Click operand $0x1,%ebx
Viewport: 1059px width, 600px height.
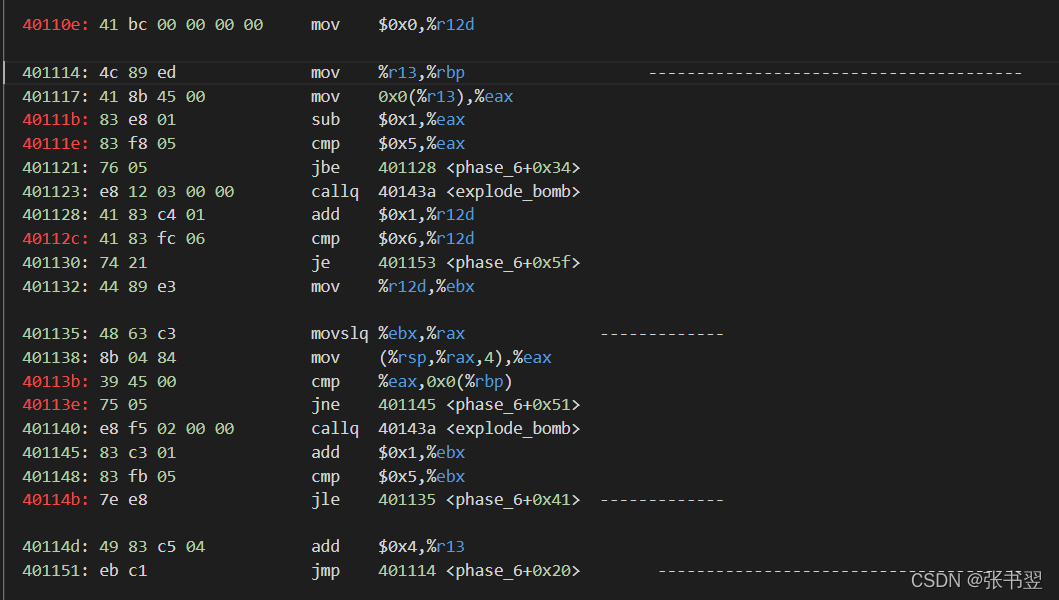click(x=421, y=453)
